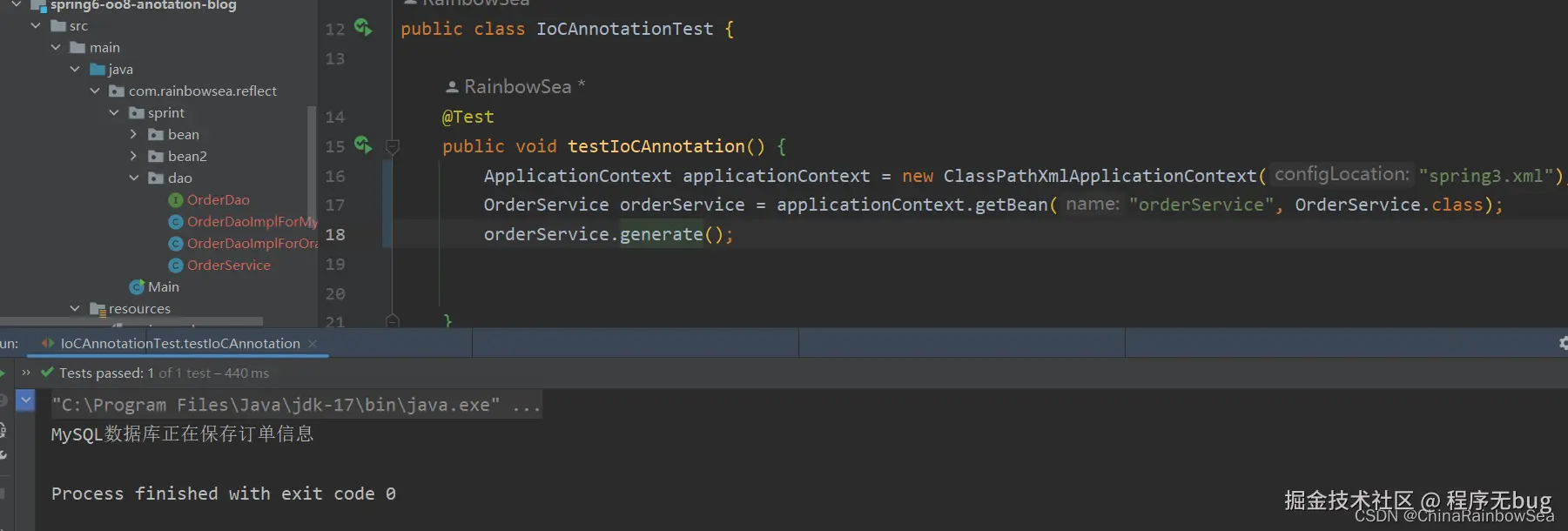Viewport: 1568px width, 531px height.
Task: Click the bean package icon
Action: point(156,135)
